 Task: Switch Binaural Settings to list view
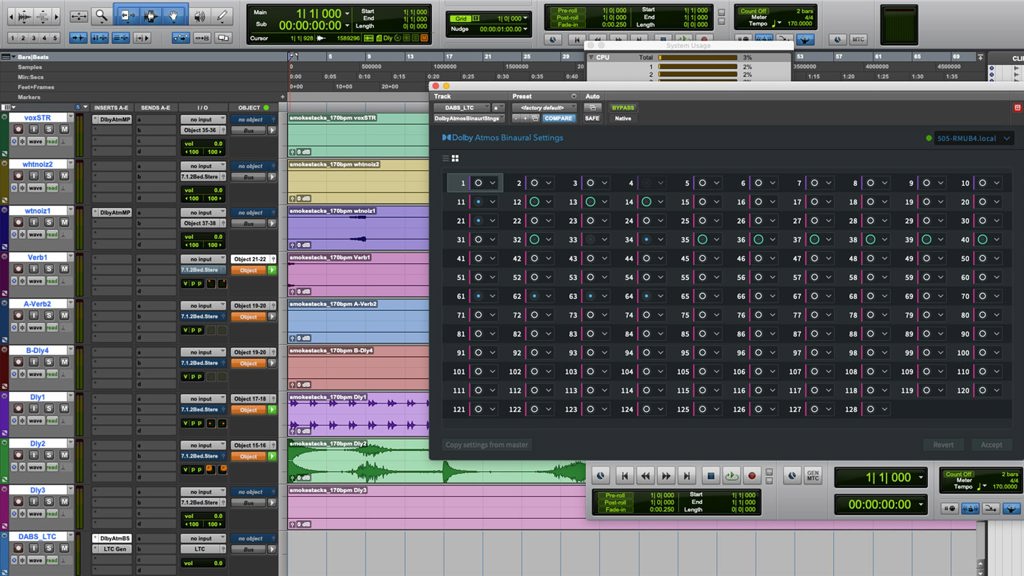pyautogui.click(x=446, y=158)
